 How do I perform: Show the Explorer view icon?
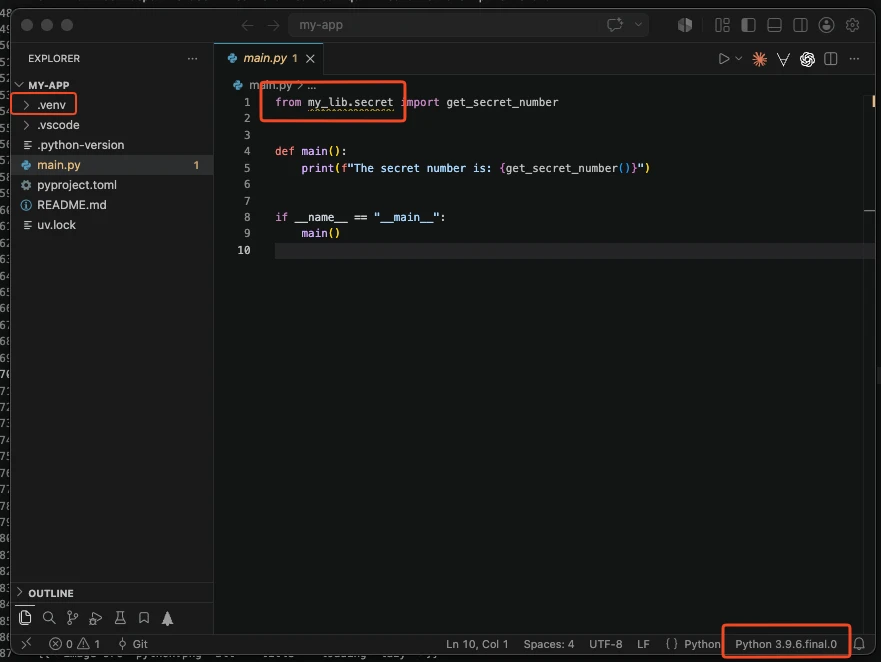(x=25, y=618)
